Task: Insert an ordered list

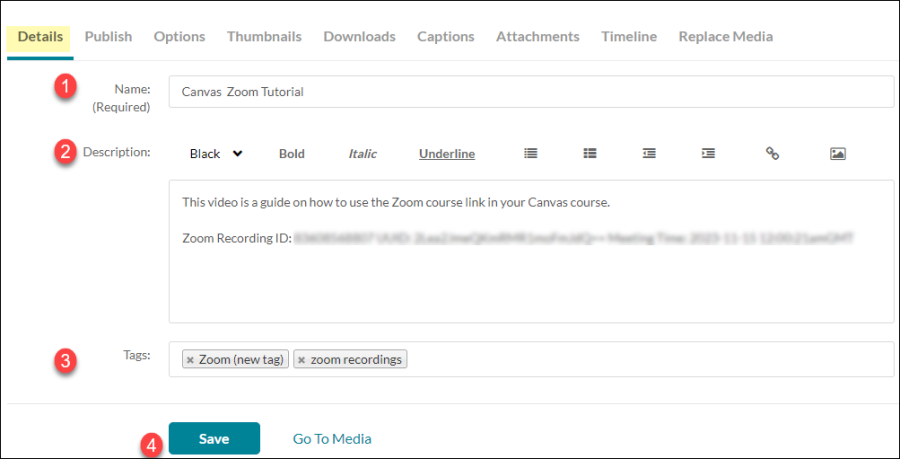Action: point(590,153)
